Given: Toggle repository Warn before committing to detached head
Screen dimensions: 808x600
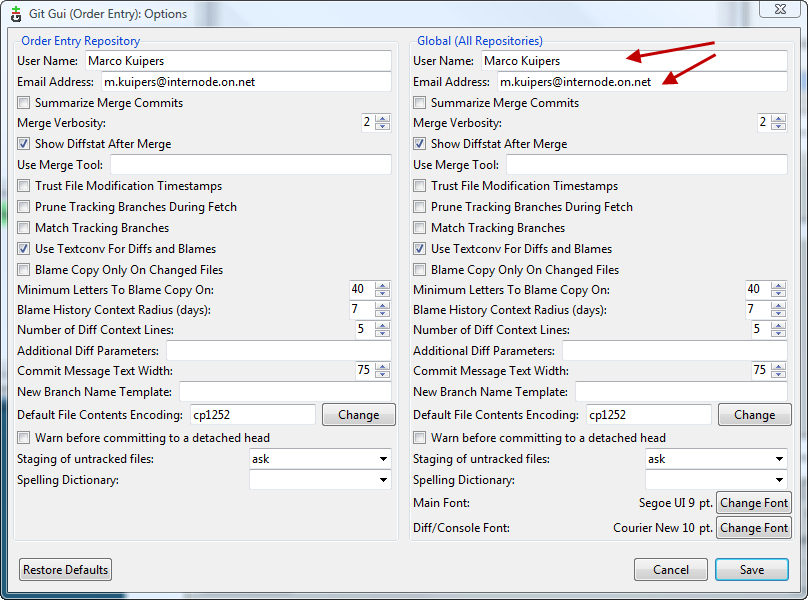Looking at the screenshot, I should (24, 438).
